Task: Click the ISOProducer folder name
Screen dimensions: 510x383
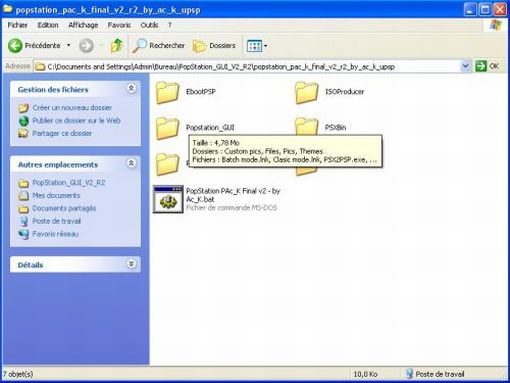Action: click(344, 92)
